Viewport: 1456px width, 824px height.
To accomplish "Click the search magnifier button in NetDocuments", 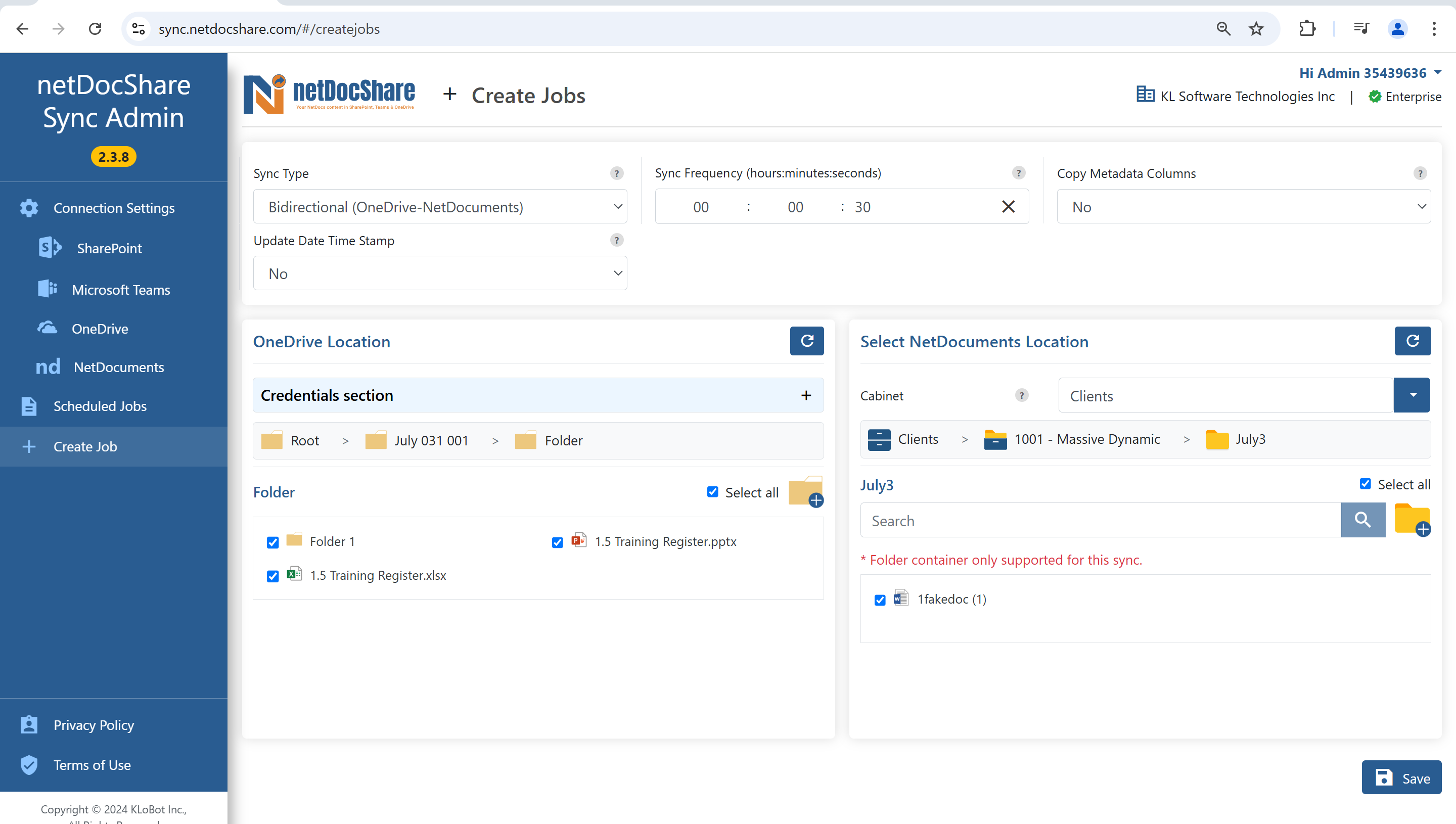I will coord(1362,520).
